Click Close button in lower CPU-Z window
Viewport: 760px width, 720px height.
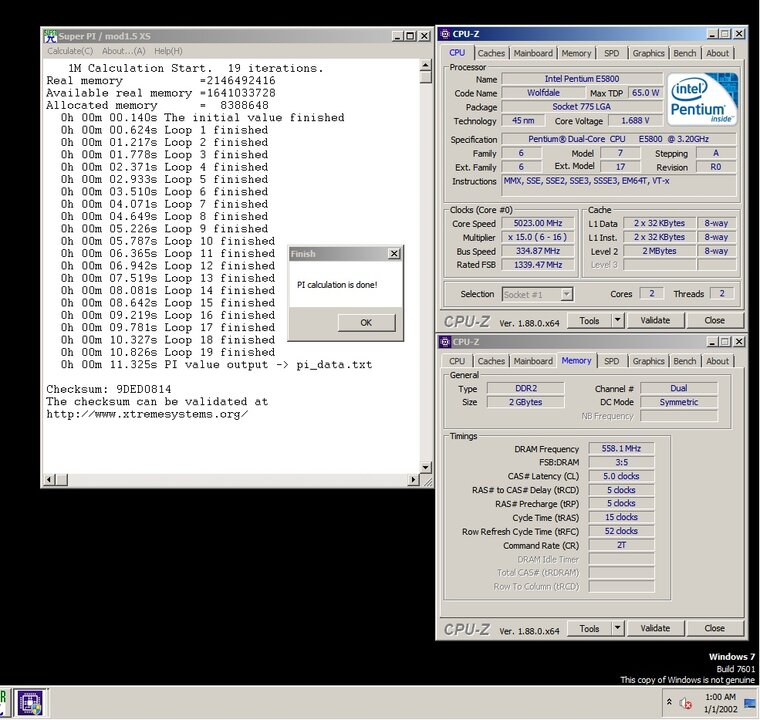tap(714, 628)
